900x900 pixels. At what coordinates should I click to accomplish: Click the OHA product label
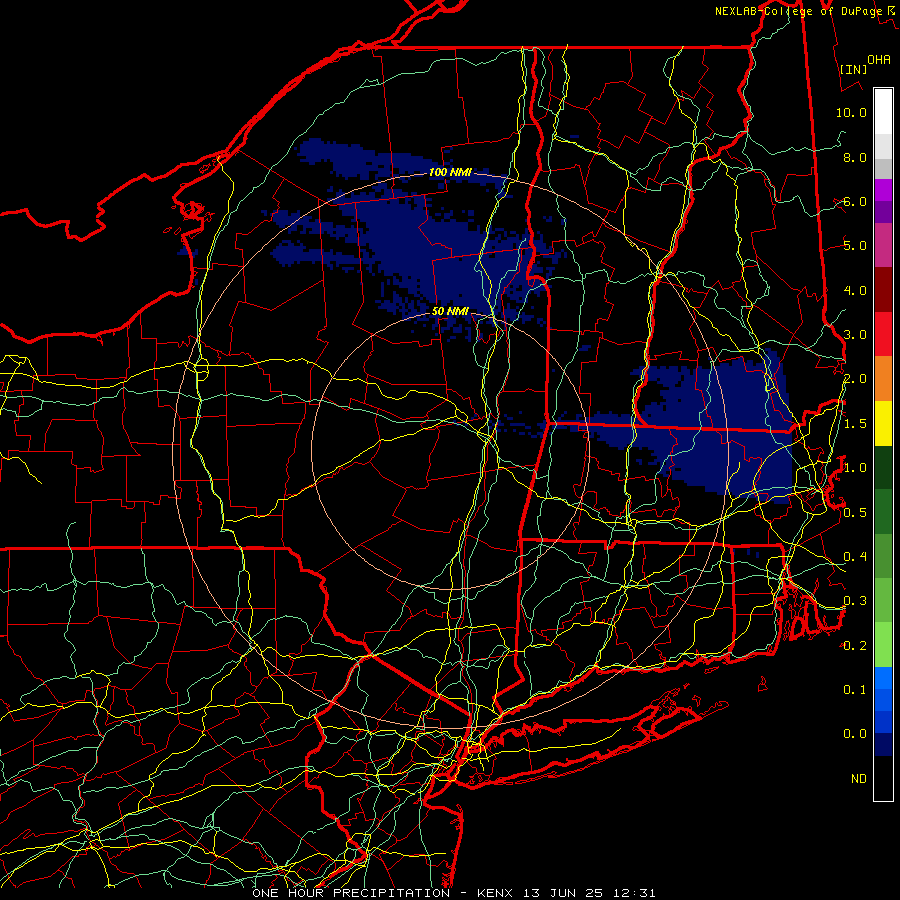879,60
